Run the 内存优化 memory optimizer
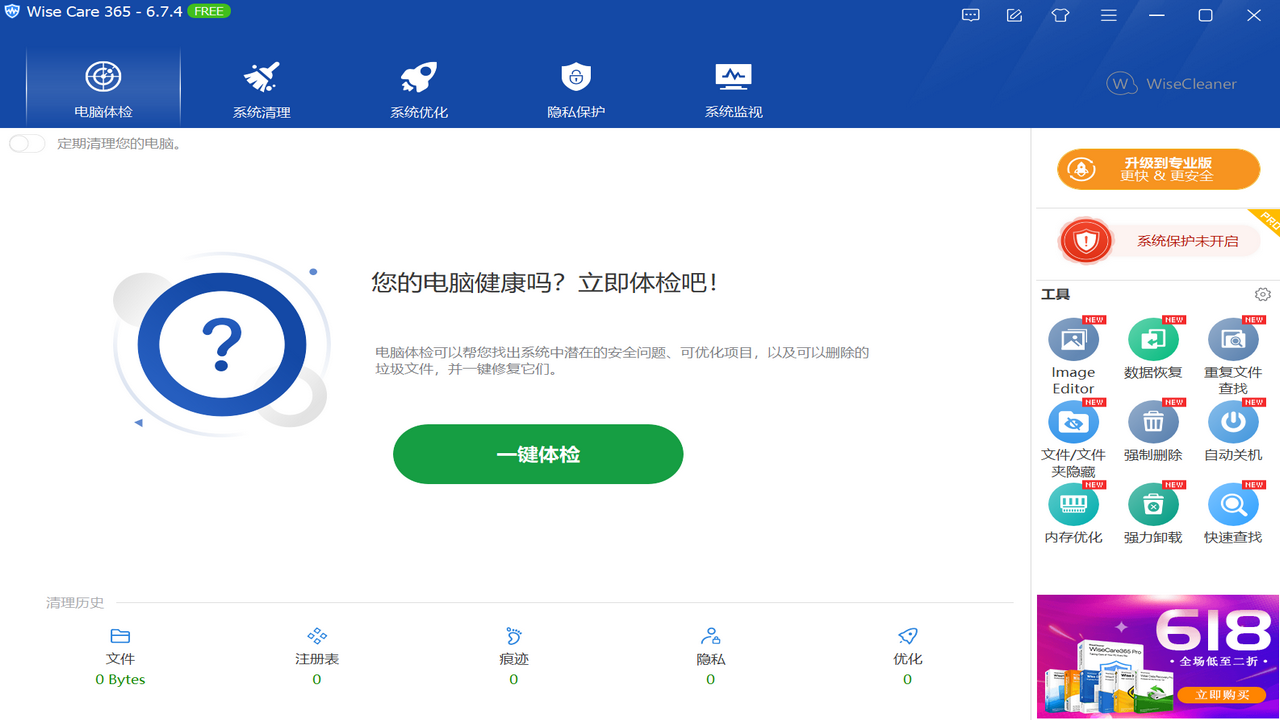 1073,504
